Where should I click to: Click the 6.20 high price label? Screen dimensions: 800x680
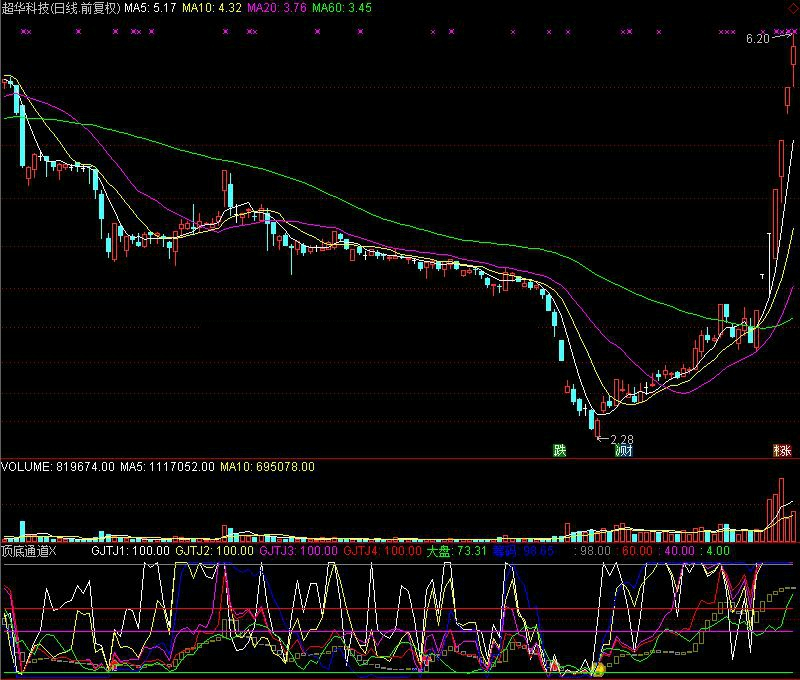coord(758,39)
